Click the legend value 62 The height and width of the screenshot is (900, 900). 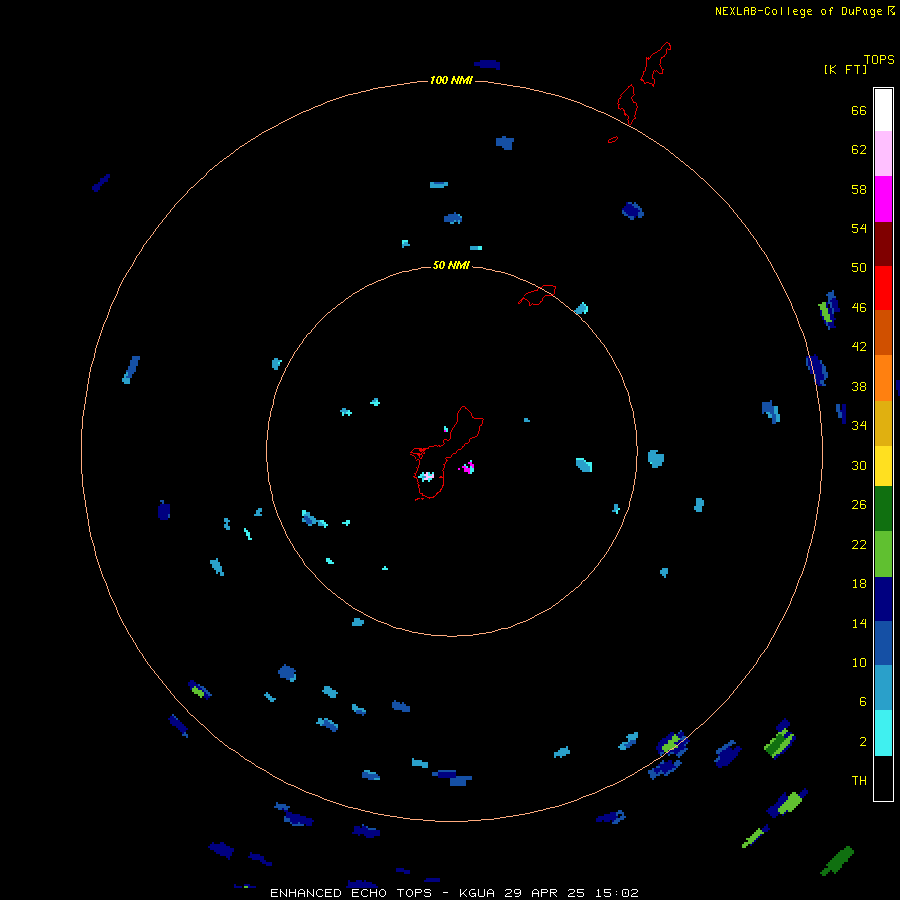click(x=859, y=150)
